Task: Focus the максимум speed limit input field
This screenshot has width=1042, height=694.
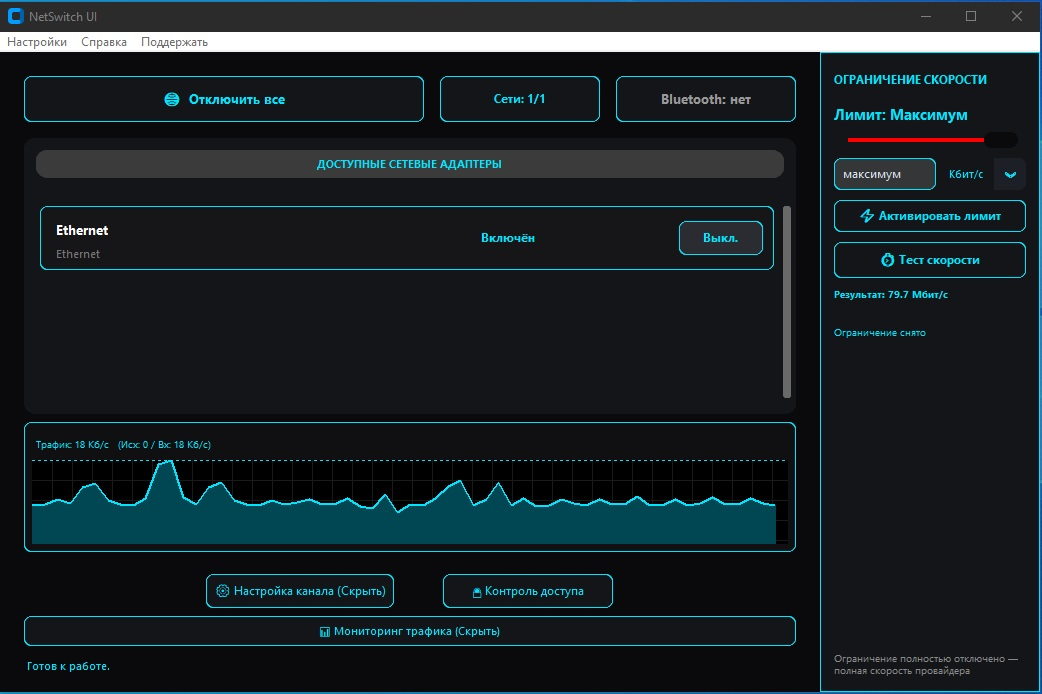Action: [x=885, y=174]
